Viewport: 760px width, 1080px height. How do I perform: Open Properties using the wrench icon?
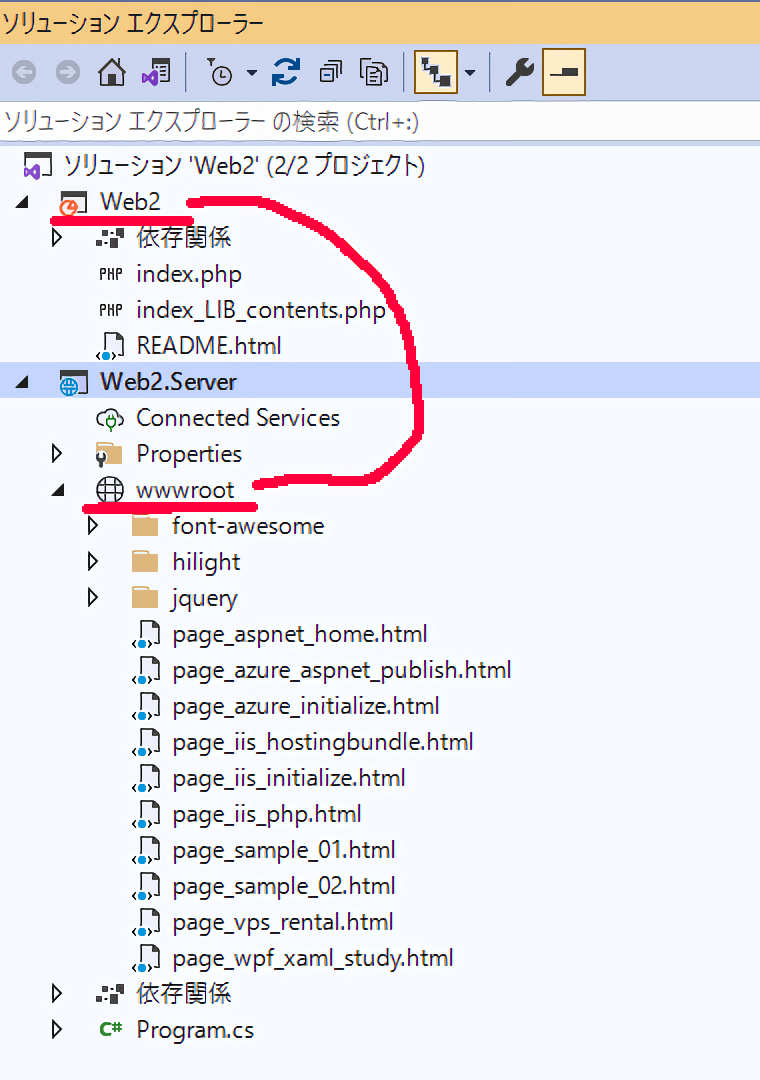pyautogui.click(x=518, y=73)
